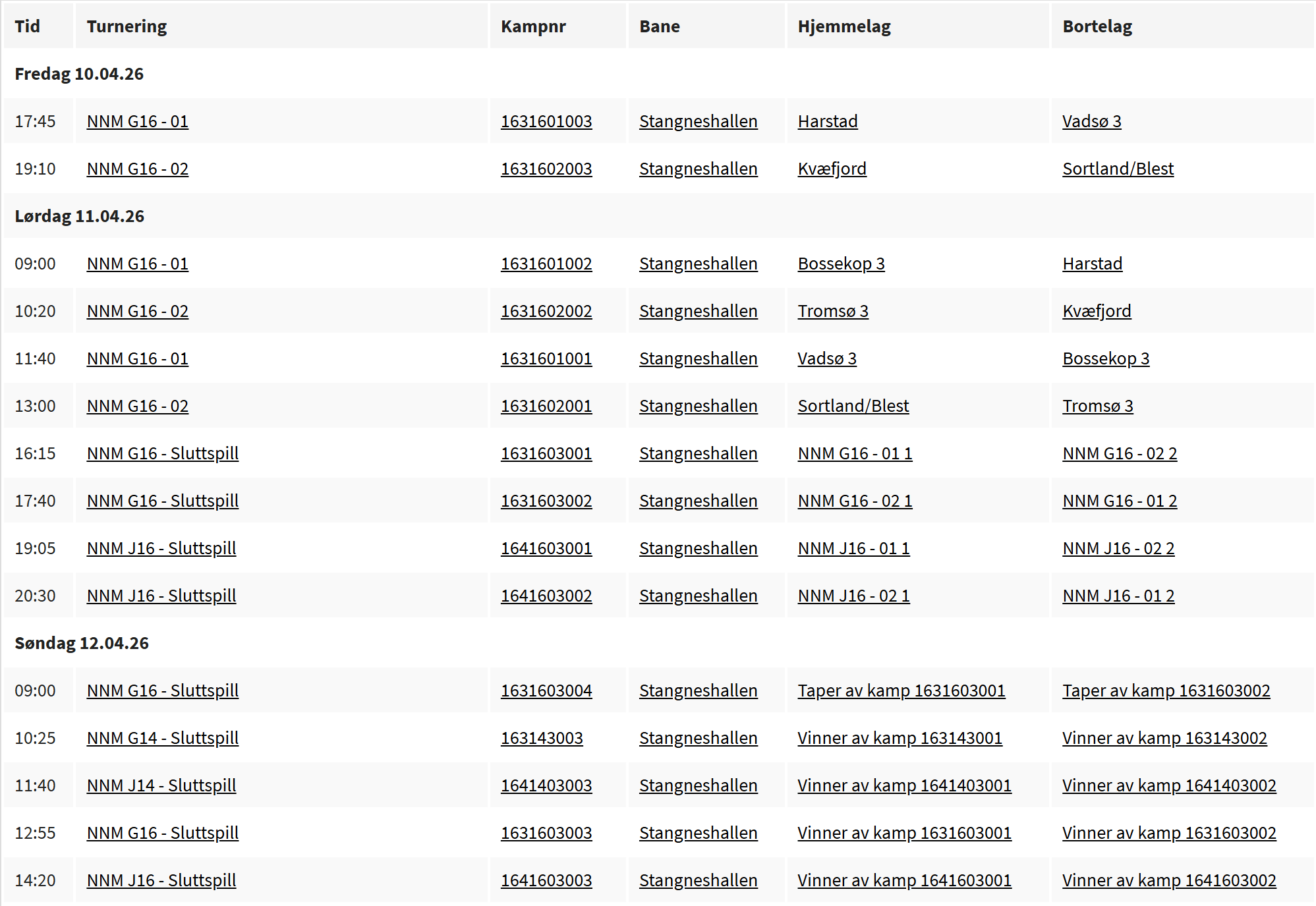Click the Bane column header
The width and height of the screenshot is (1316, 906).
(x=659, y=26)
